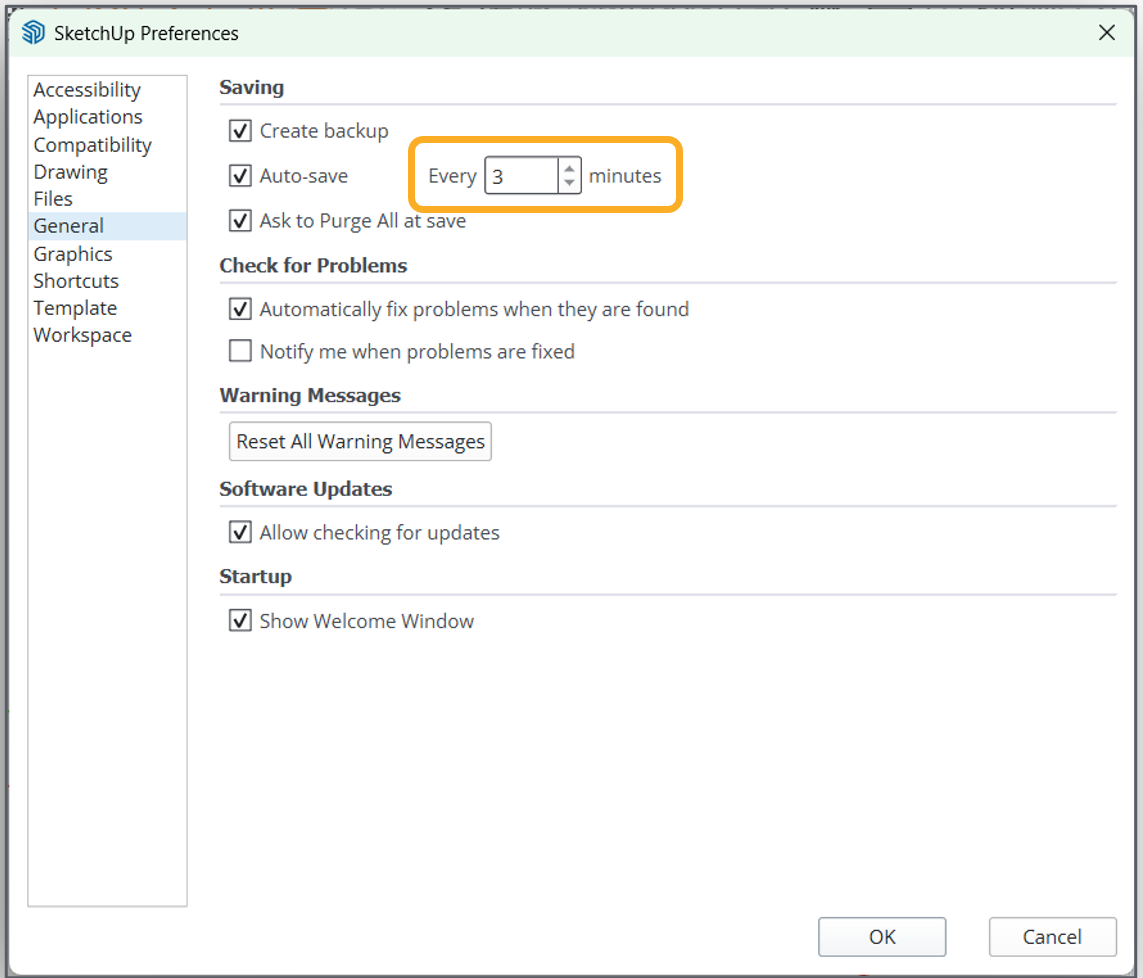The height and width of the screenshot is (978, 1143).
Task: Enable Notify me when problems are fixed
Action: pos(240,351)
